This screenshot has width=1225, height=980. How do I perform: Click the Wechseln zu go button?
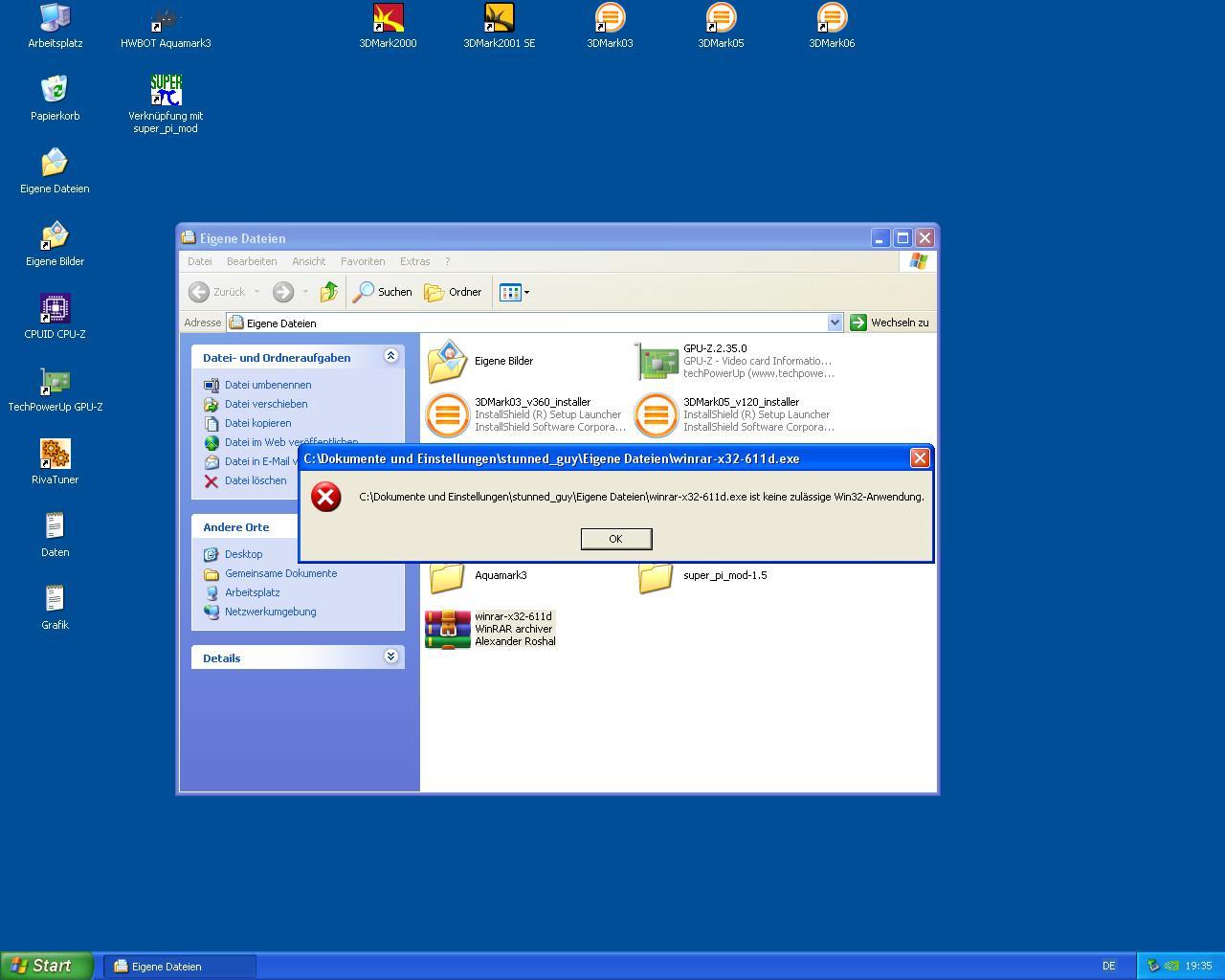click(889, 323)
